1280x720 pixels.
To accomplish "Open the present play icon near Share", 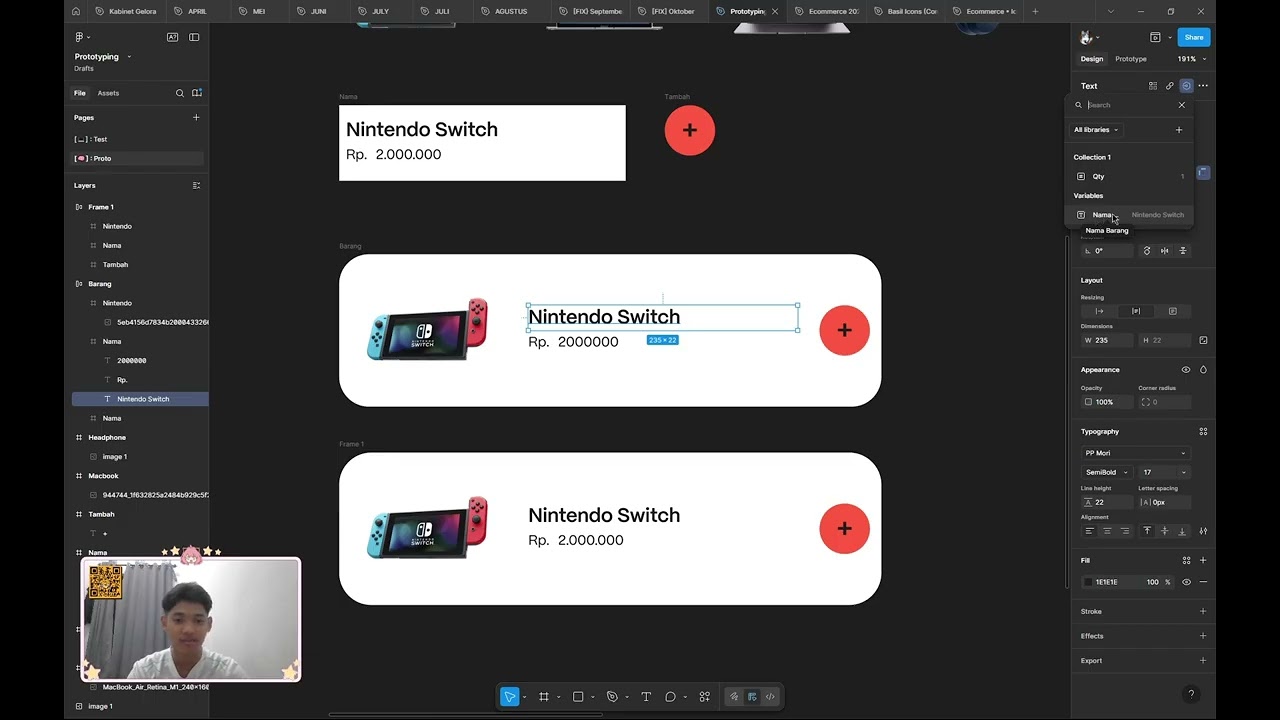I will click(x=1155, y=37).
